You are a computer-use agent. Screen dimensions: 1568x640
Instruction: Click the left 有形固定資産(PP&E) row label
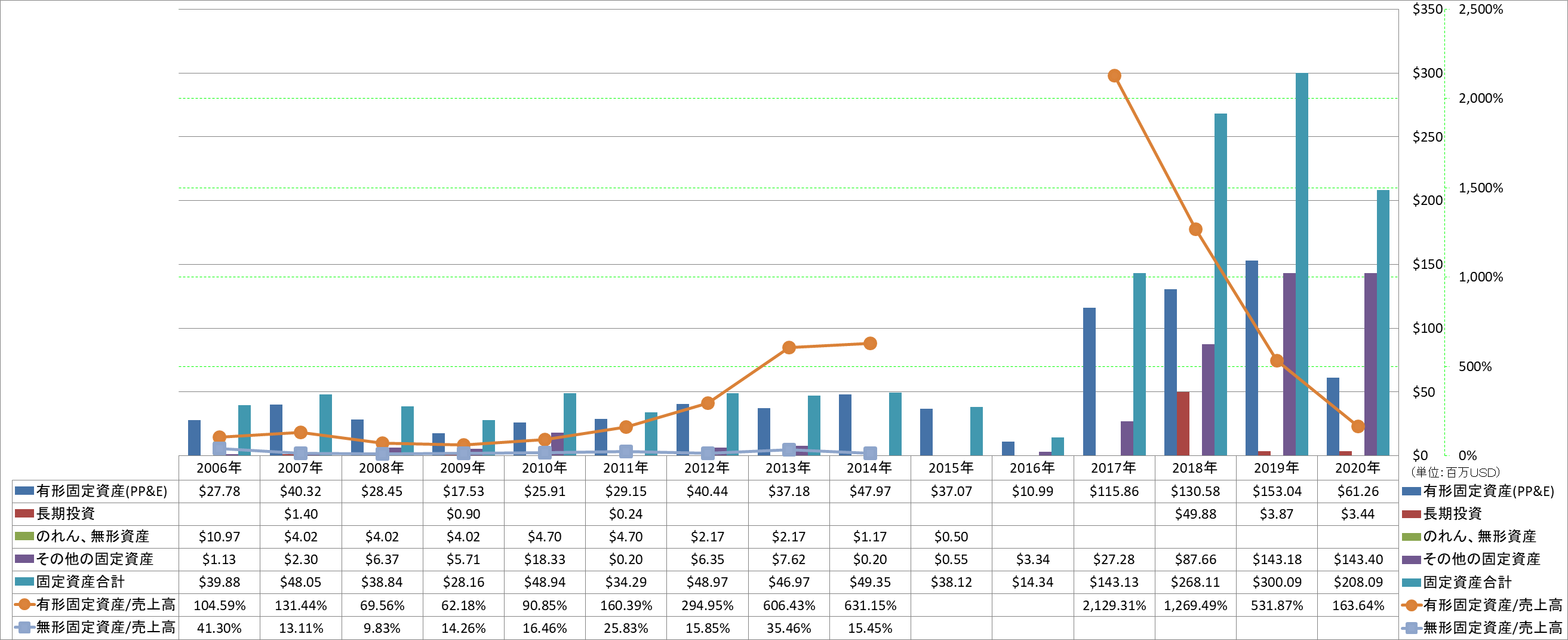102,491
